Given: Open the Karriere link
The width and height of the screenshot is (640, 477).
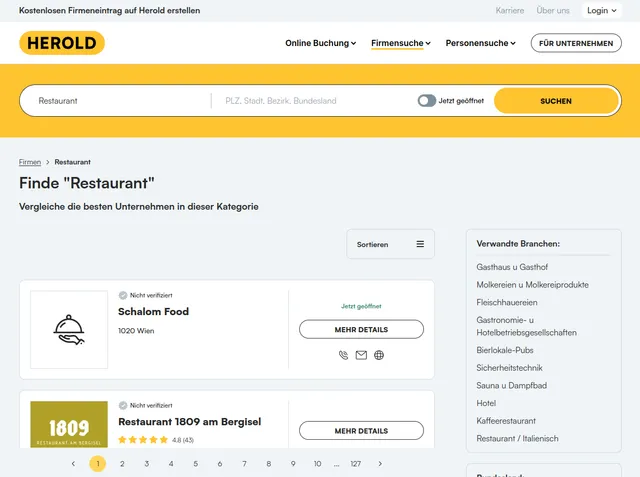Looking at the screenshot, I should 510,11.
